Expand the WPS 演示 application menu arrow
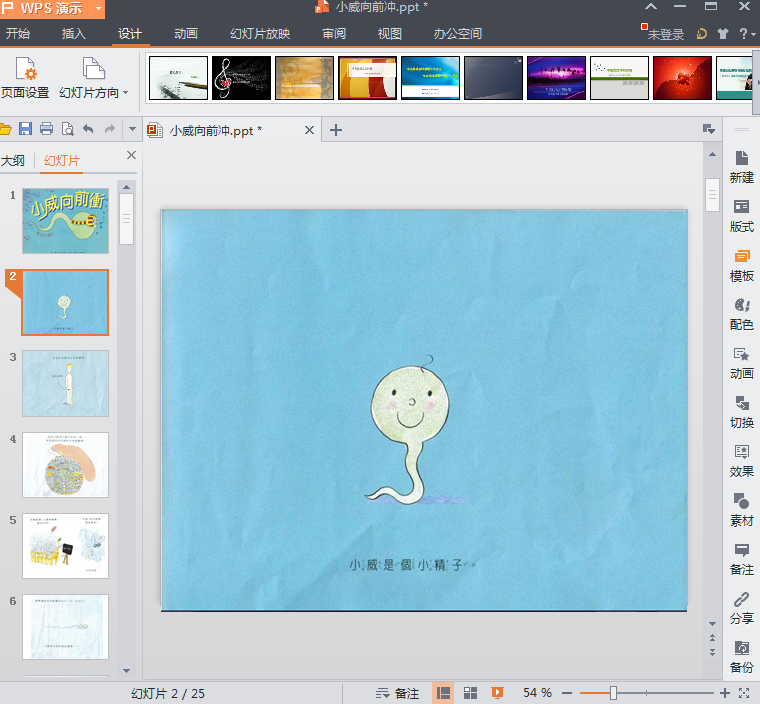The image size is (760, 704). coord(97,9)
